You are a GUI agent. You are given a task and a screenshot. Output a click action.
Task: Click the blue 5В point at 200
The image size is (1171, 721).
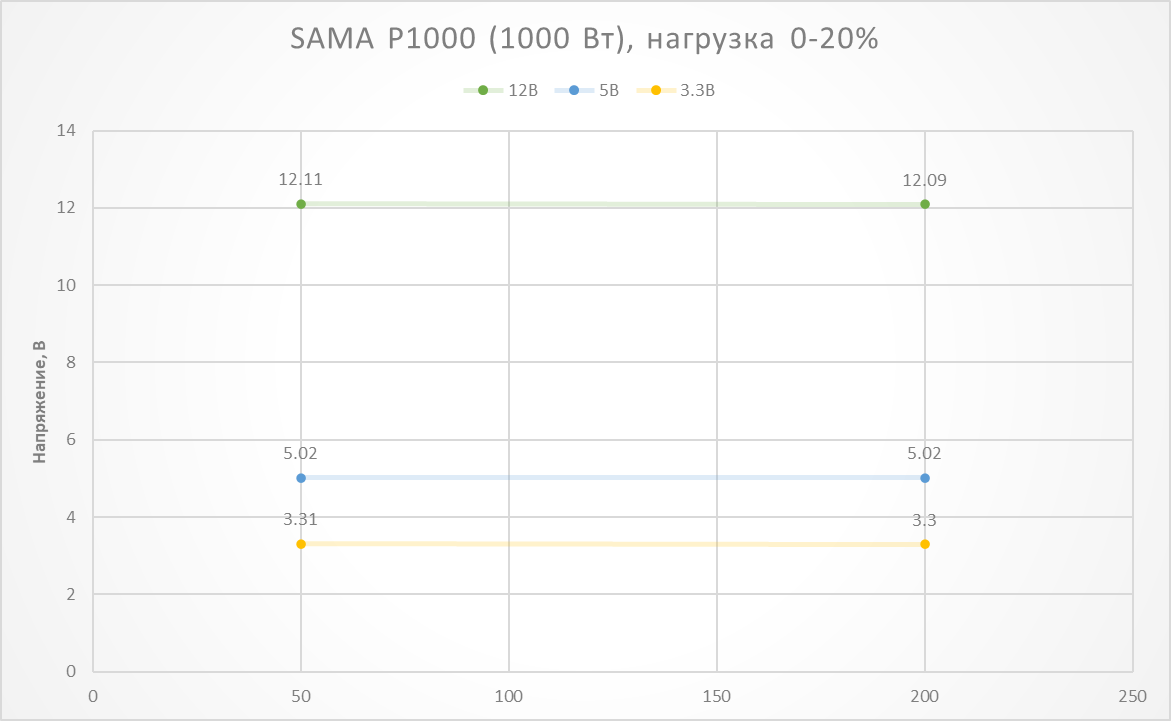coord(925,478)
